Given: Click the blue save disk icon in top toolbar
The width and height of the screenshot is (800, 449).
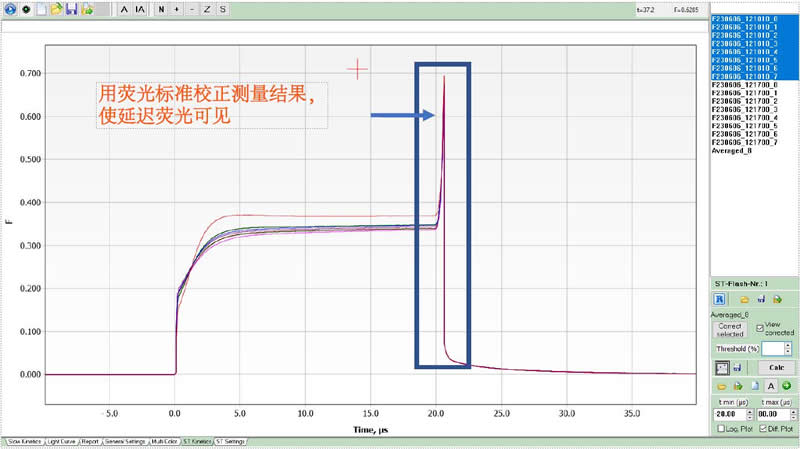Looking at the screenshot, I should [x=72, y=9].
